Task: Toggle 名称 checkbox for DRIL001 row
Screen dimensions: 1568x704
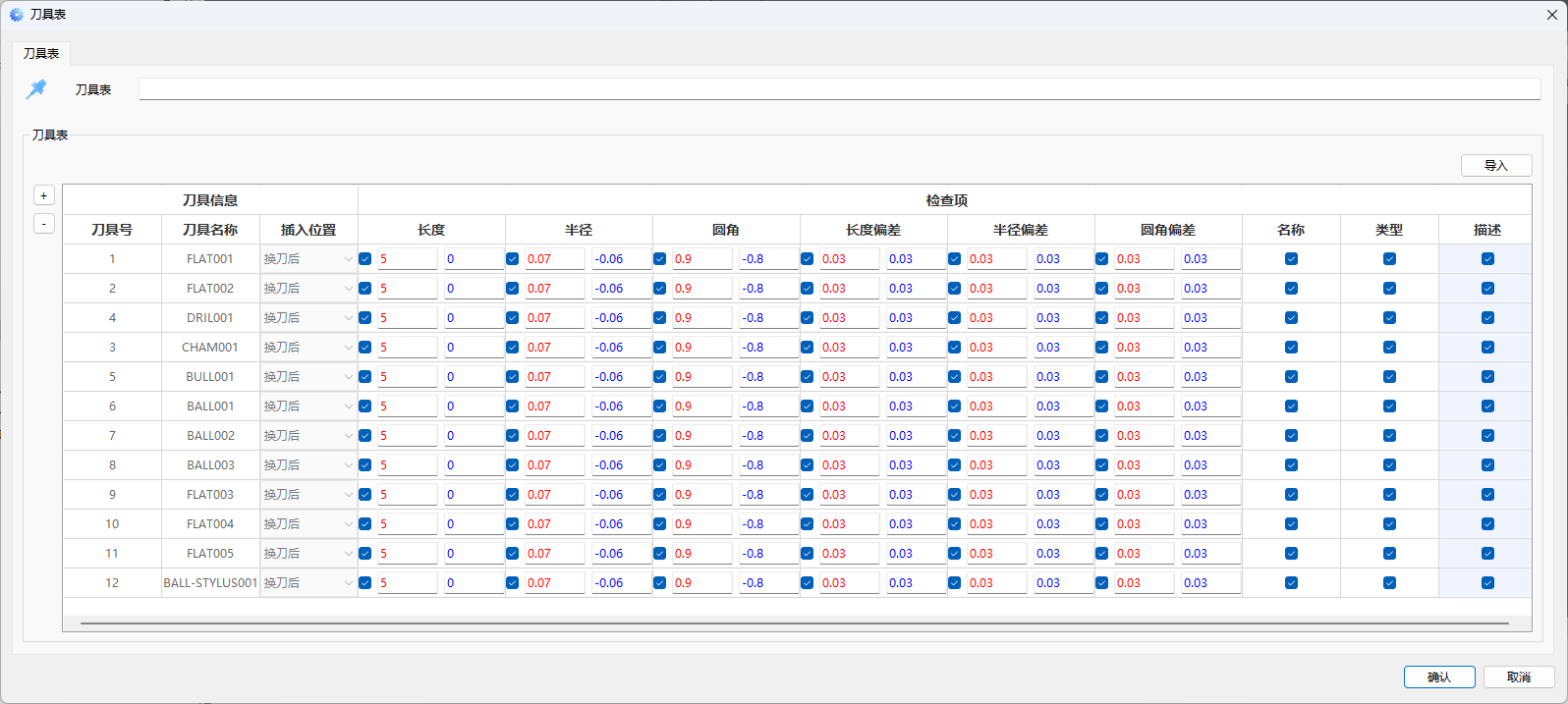Action: (1291, 318)
